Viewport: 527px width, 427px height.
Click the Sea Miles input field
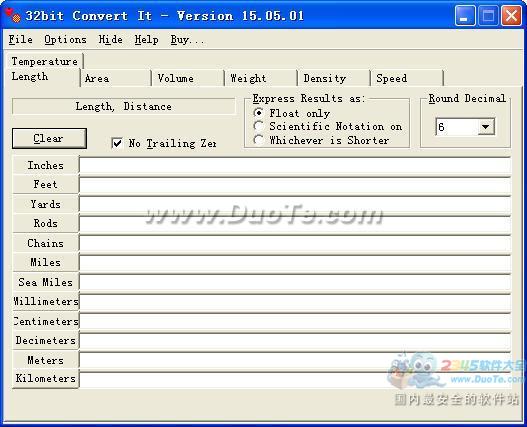295,282
